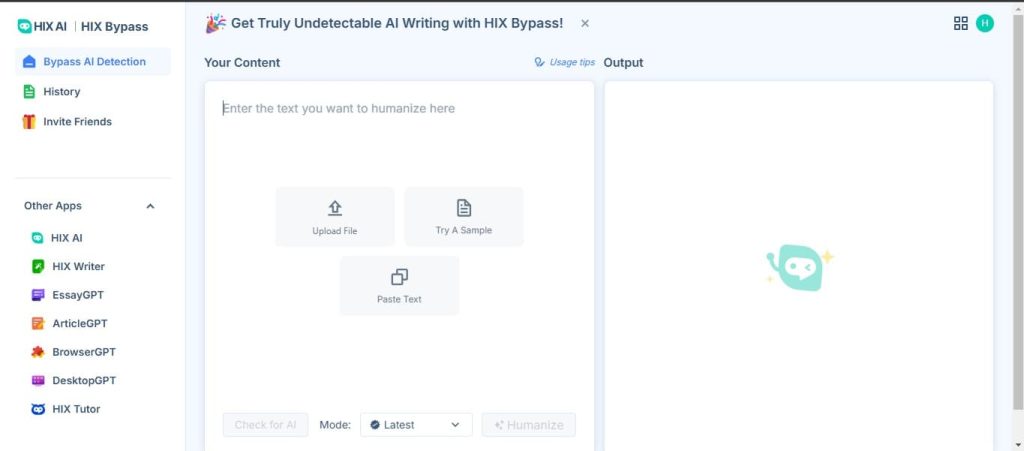
Task: Click the DesktopGPT icon
Action: pos(38,381)
